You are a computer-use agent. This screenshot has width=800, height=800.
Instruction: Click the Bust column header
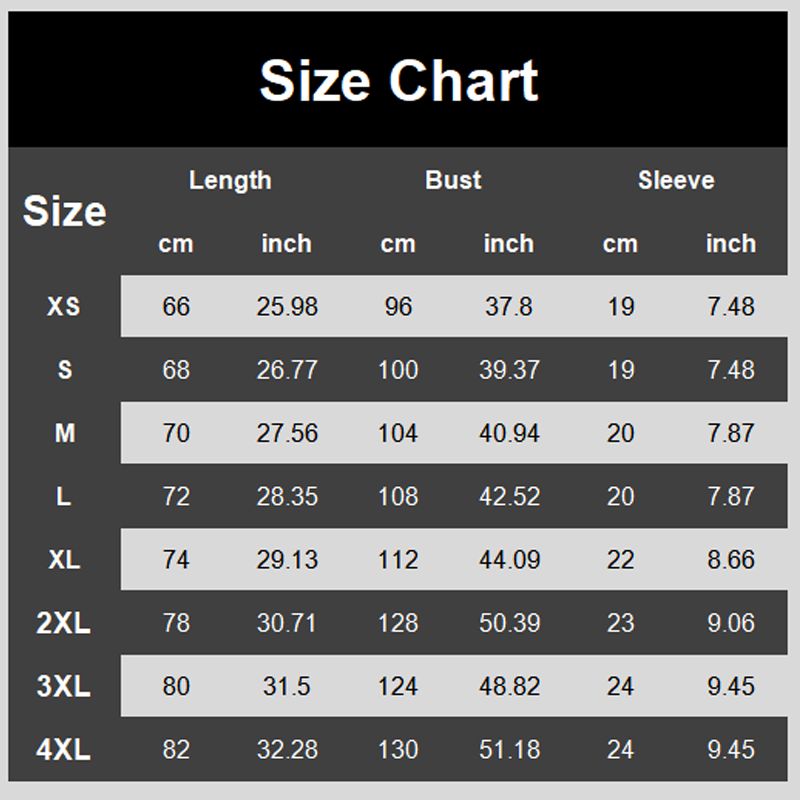click(x=453, y=180)
